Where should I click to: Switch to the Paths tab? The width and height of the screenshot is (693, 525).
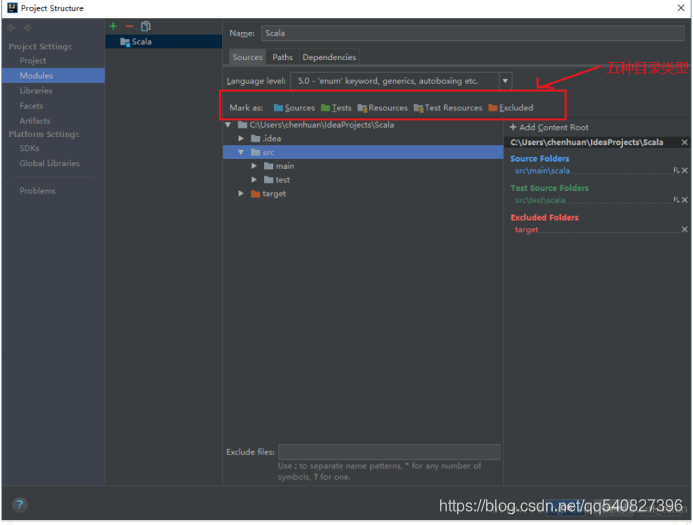(282, 57)
